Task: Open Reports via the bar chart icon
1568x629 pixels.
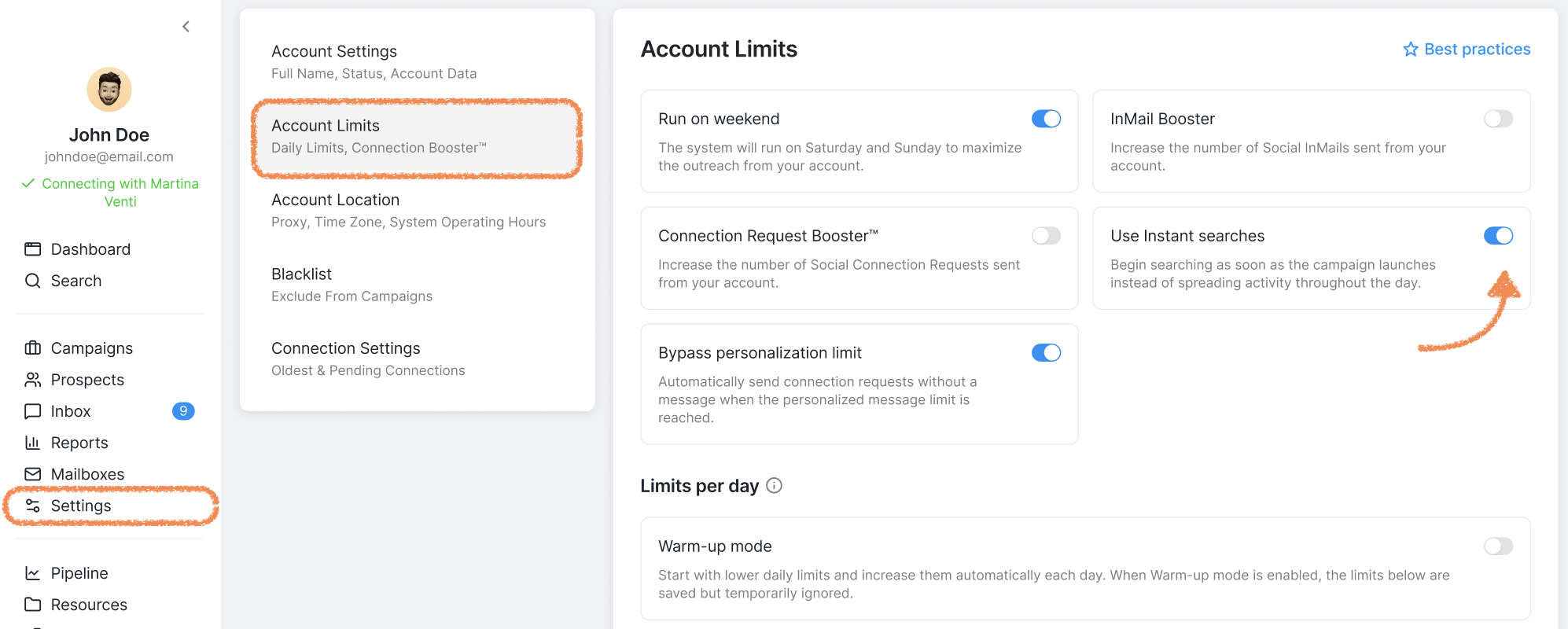Action: (x=32, y=443)
